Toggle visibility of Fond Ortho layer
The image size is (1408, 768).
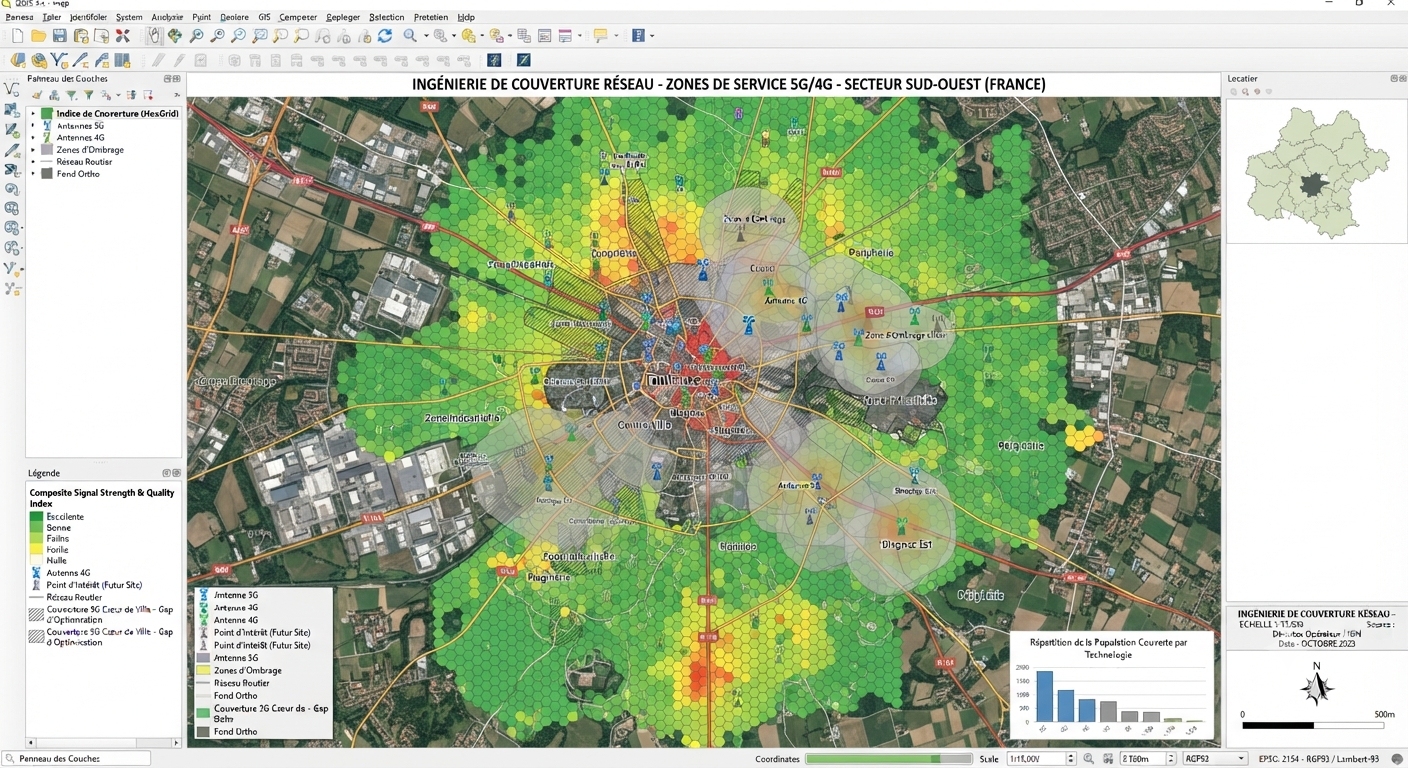(x=47, y=174)
